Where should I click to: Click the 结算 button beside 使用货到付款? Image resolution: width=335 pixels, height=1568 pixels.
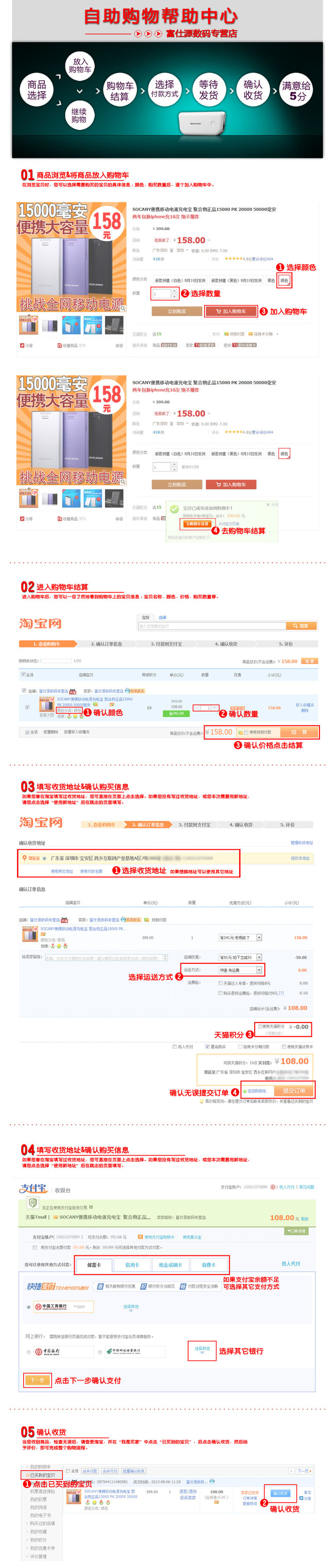[298, 731]
